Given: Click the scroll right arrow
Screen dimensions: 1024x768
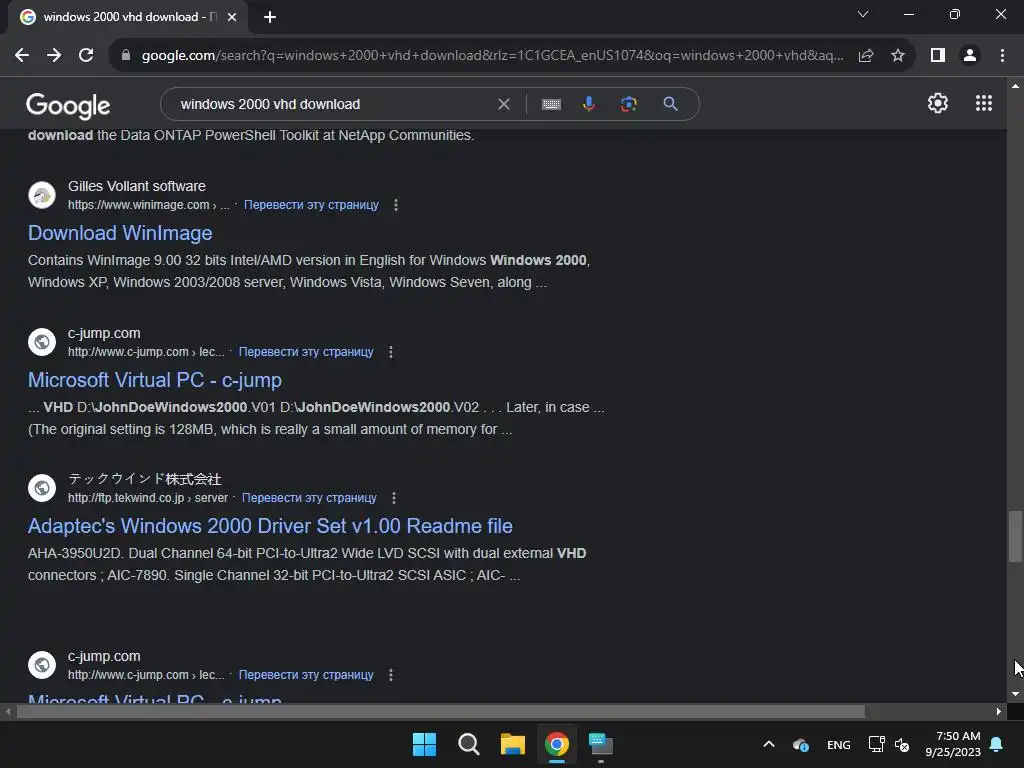Looking at the screenshot, I should coord(999,712).
